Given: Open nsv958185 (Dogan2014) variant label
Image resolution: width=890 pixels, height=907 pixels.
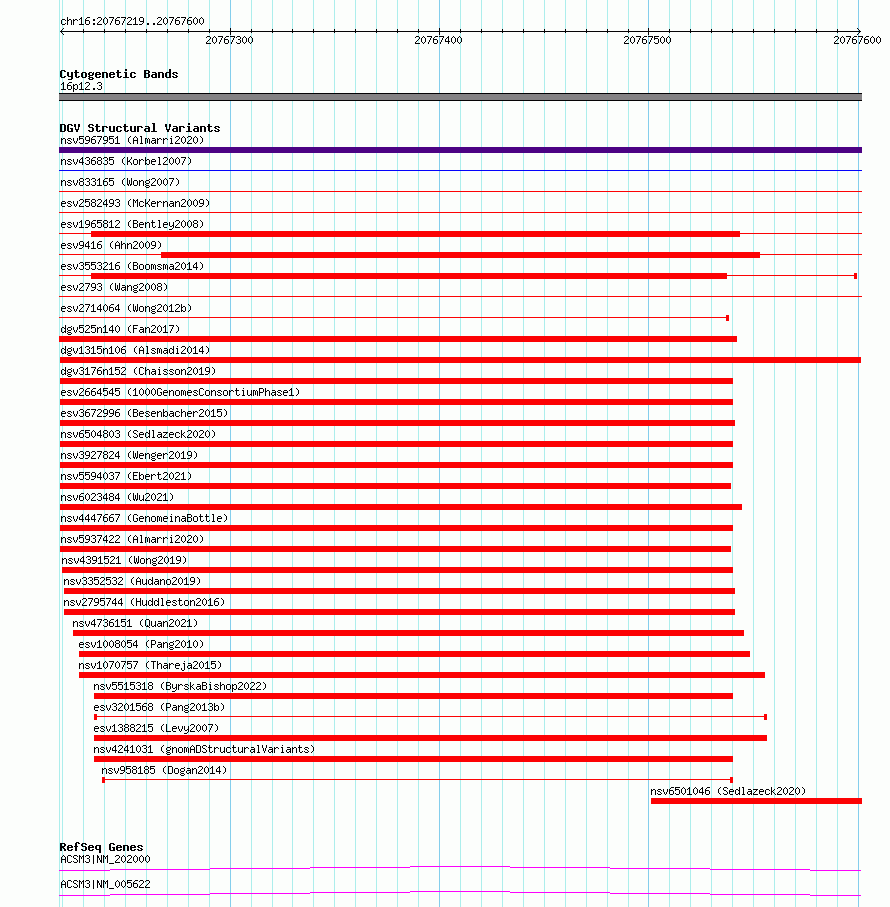Looking at the screenshot, I should click(164, 770).
